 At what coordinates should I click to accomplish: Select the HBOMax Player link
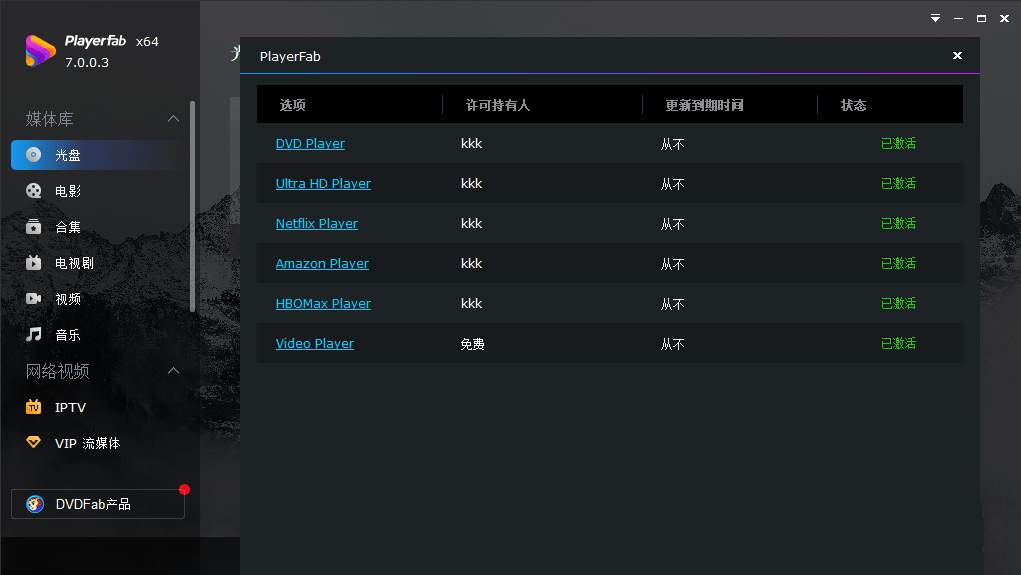(323, 303)
